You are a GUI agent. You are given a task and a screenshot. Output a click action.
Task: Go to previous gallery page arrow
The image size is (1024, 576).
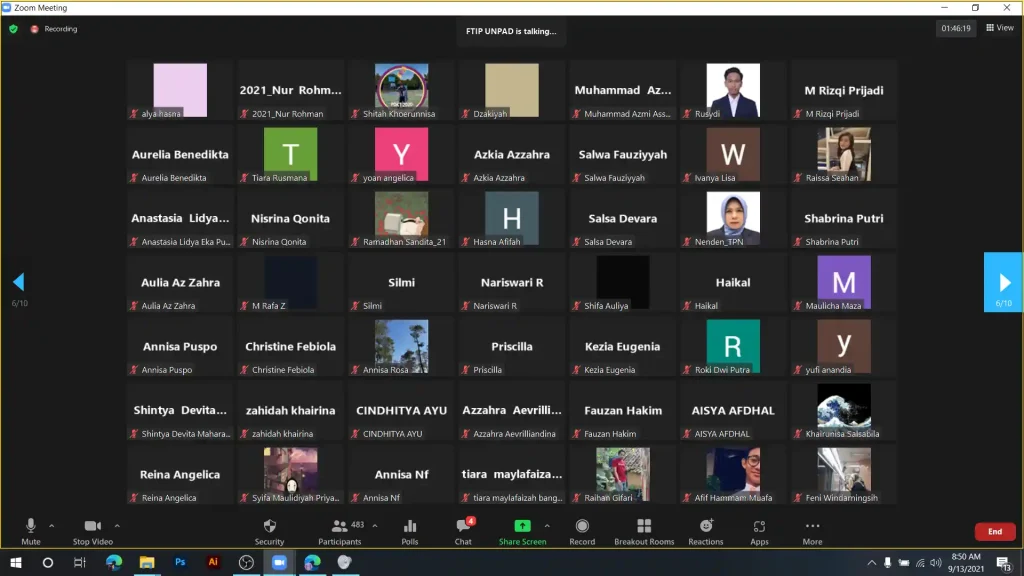click(x=19, y=282)
